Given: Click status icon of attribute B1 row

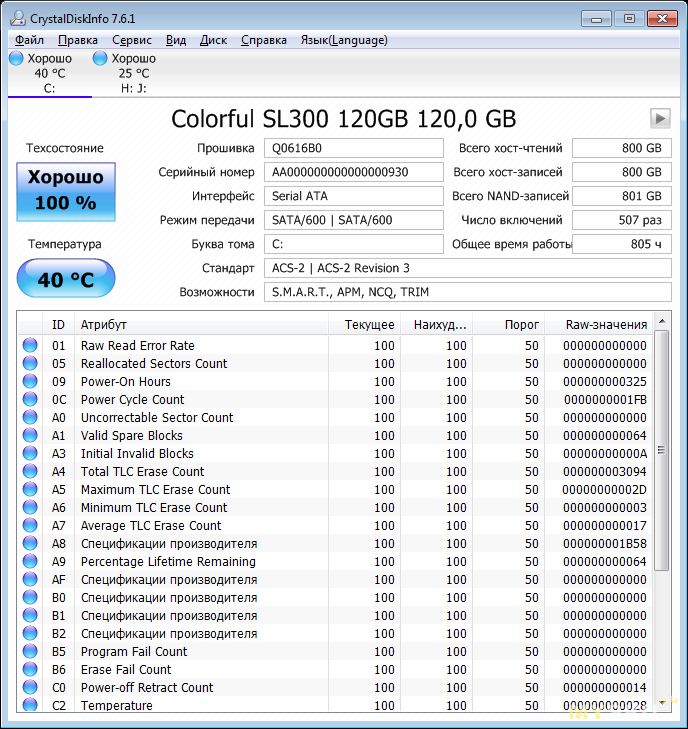Looking at the screenshot, I should click(30, 616).
